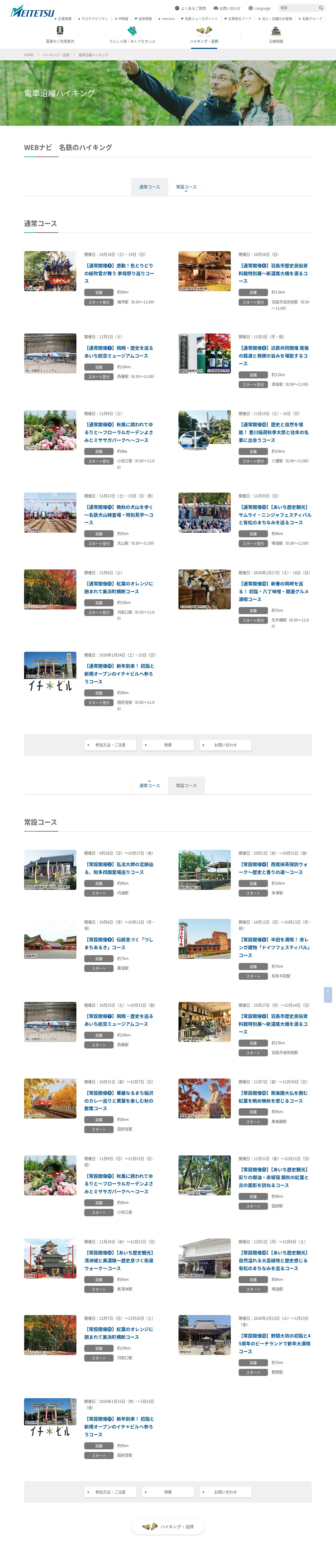Open 通常開催❻ 歴史と自然を堪能 course link
336x1568 pixels.
[274, 432]
